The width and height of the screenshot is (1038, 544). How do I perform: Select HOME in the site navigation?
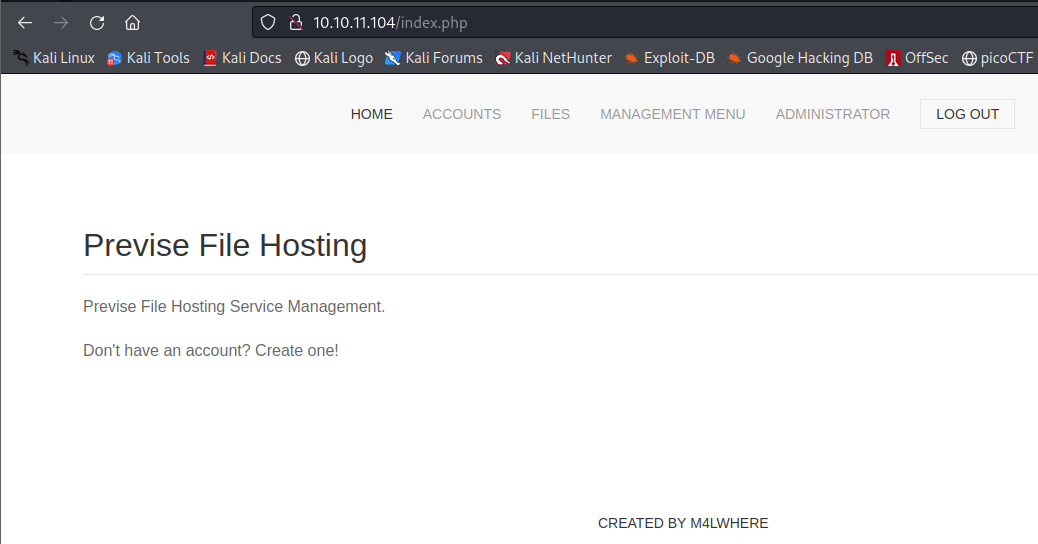point(371,114)
